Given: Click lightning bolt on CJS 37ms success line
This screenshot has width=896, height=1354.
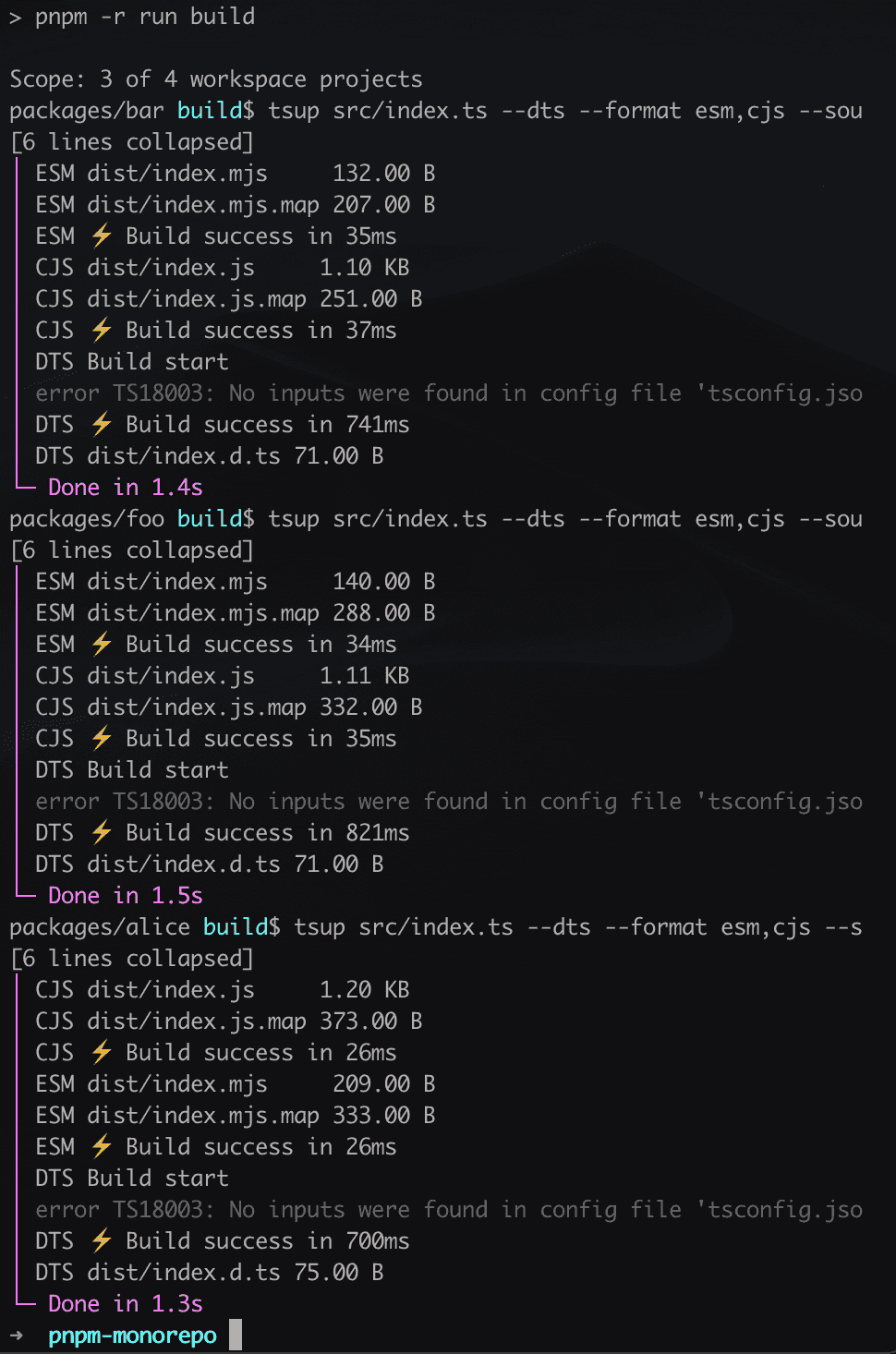Looking at the screenshot, I should [x=102, y=331].
